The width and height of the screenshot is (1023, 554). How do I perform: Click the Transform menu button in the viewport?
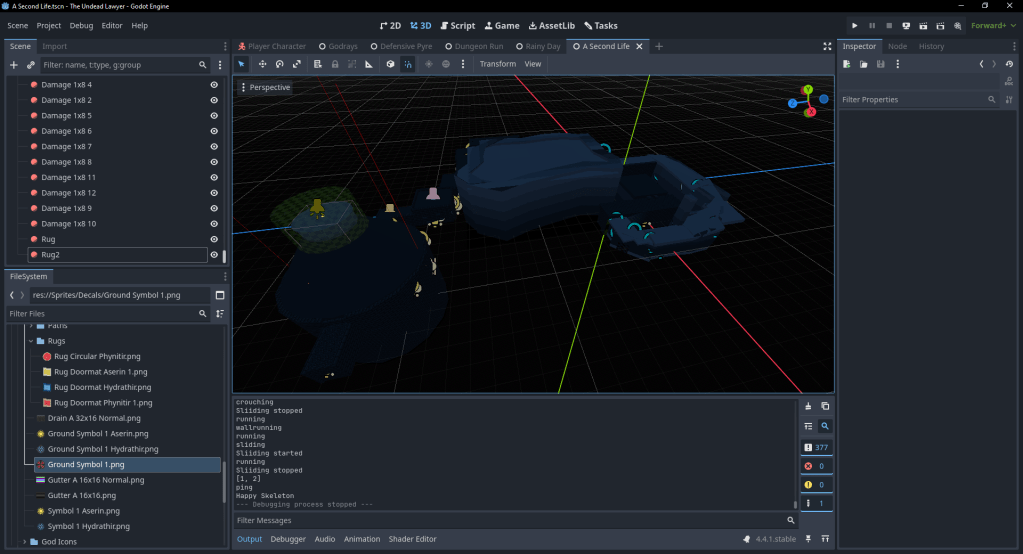point(497,64)
